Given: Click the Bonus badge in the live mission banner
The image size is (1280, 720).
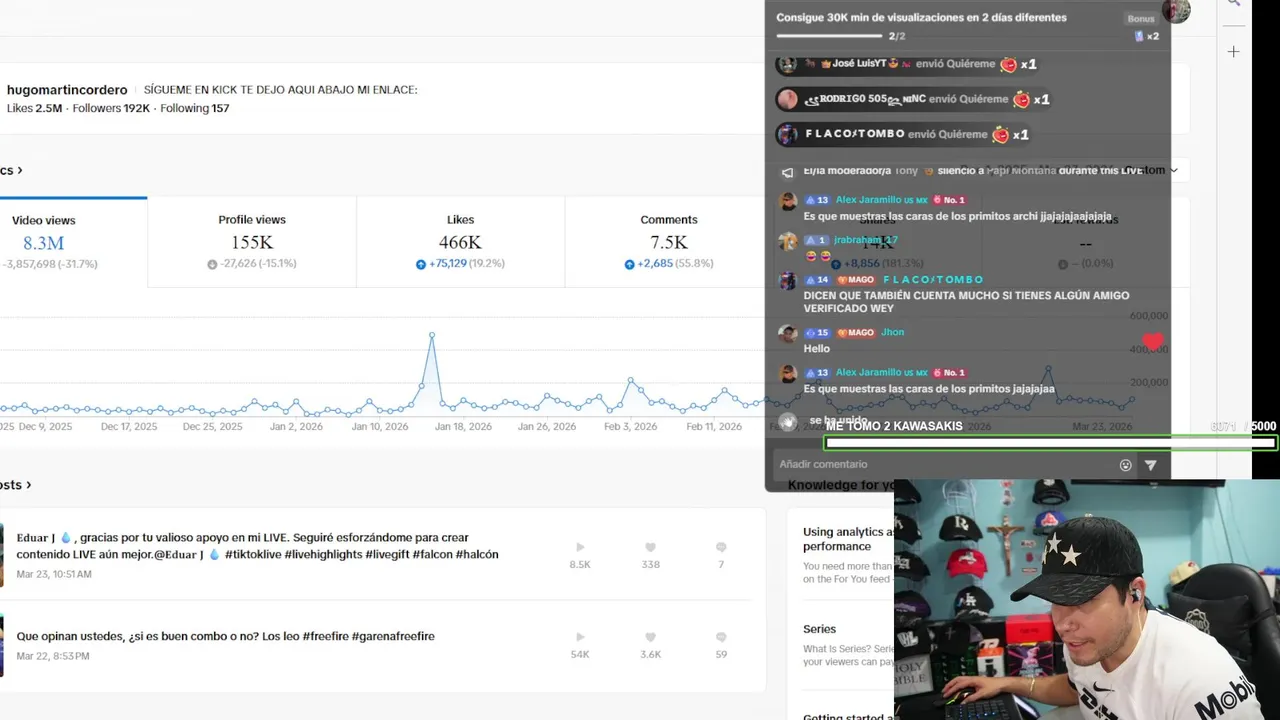Looking at the screenshot, I should click(x=1141, y=19).
